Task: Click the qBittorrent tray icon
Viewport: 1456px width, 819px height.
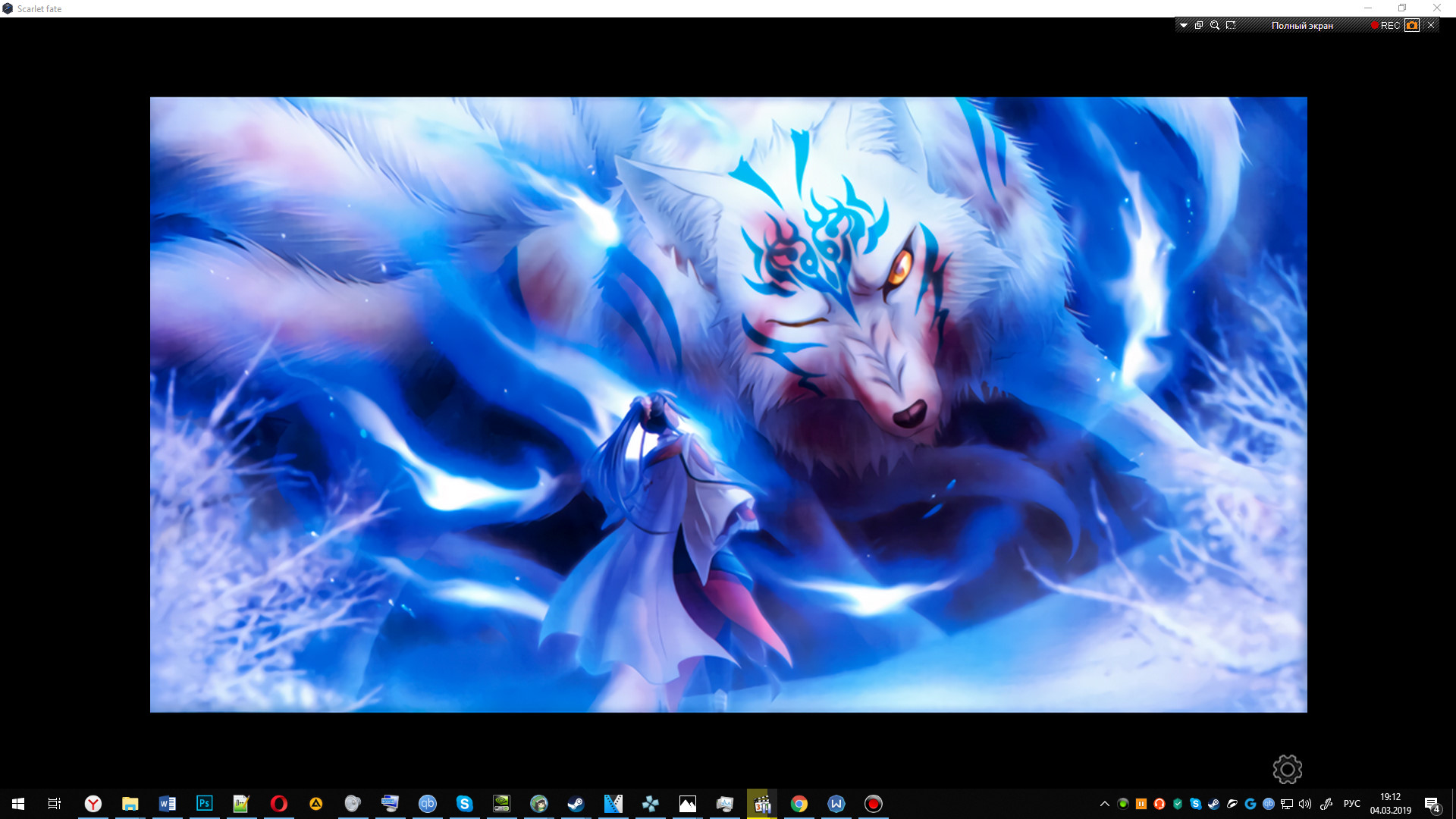Action: pos(1269,804)
